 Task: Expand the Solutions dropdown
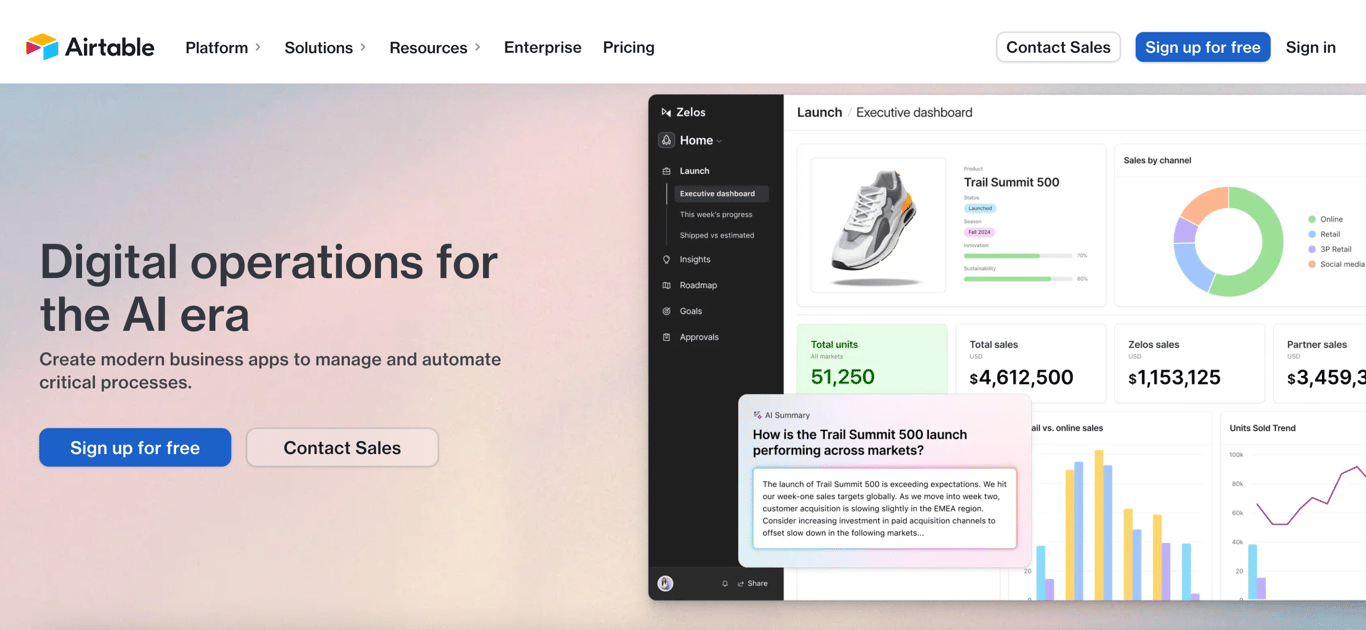point(325,47)
